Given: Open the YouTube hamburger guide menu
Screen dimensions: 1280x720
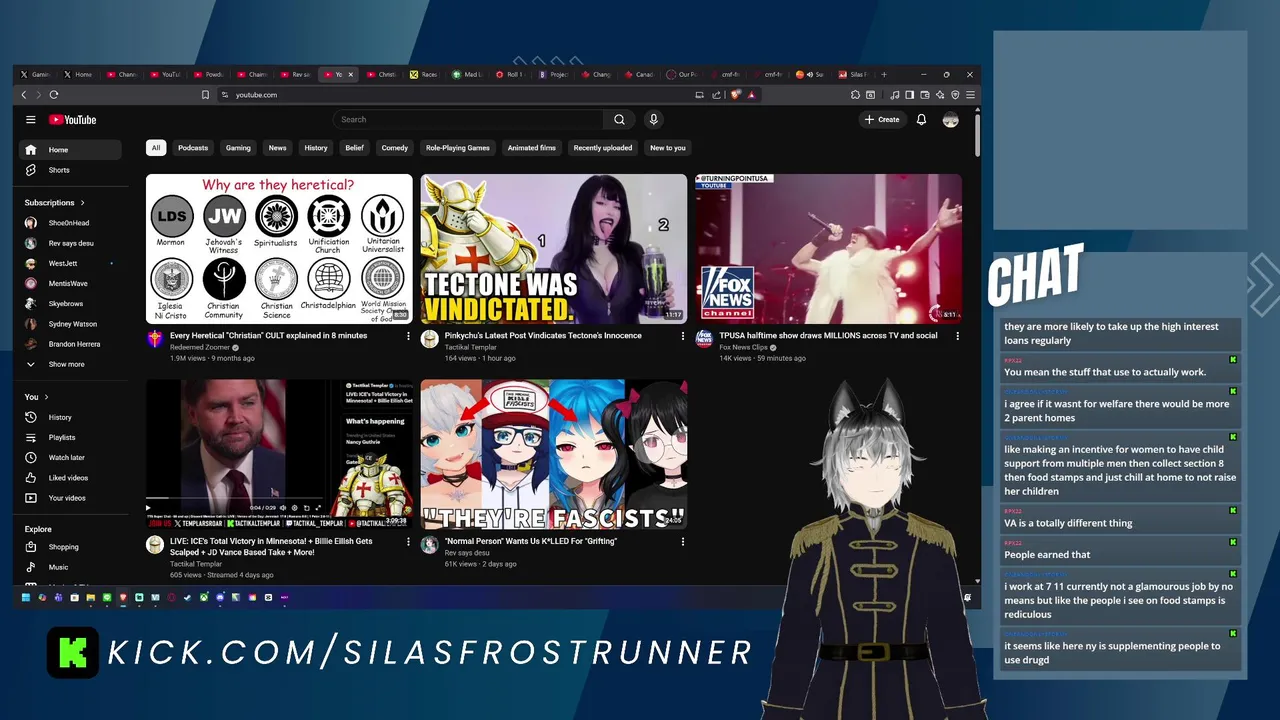Looking at the screenshot, I should 31,120.
